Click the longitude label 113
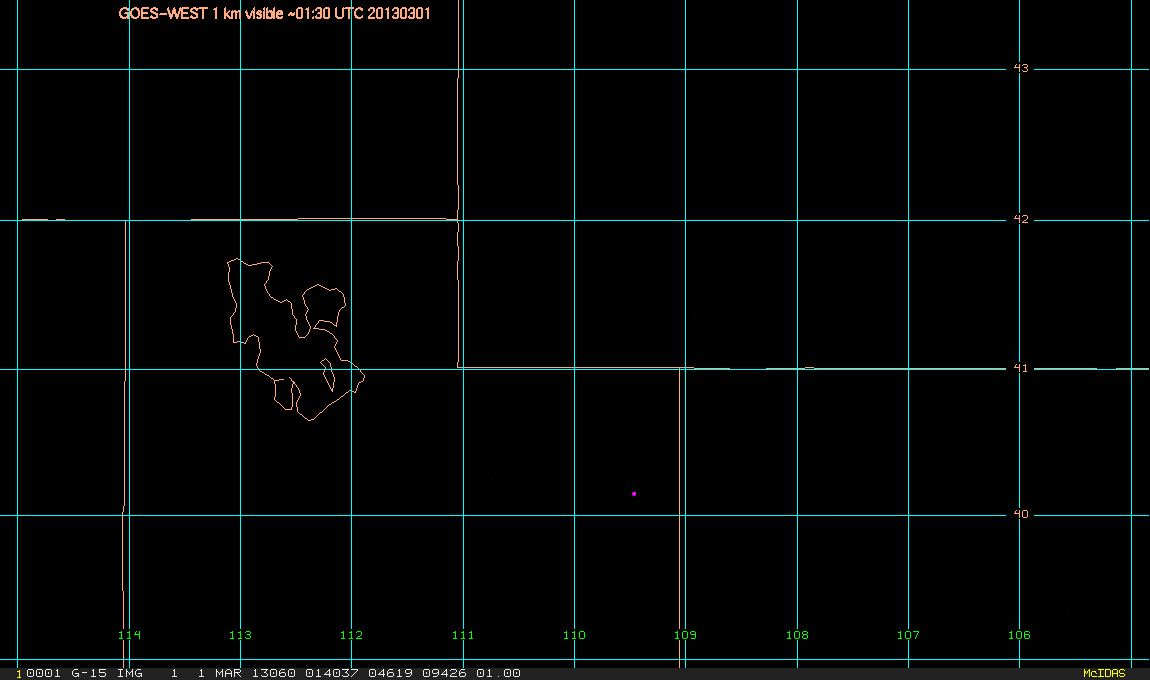 click(241, 635)
